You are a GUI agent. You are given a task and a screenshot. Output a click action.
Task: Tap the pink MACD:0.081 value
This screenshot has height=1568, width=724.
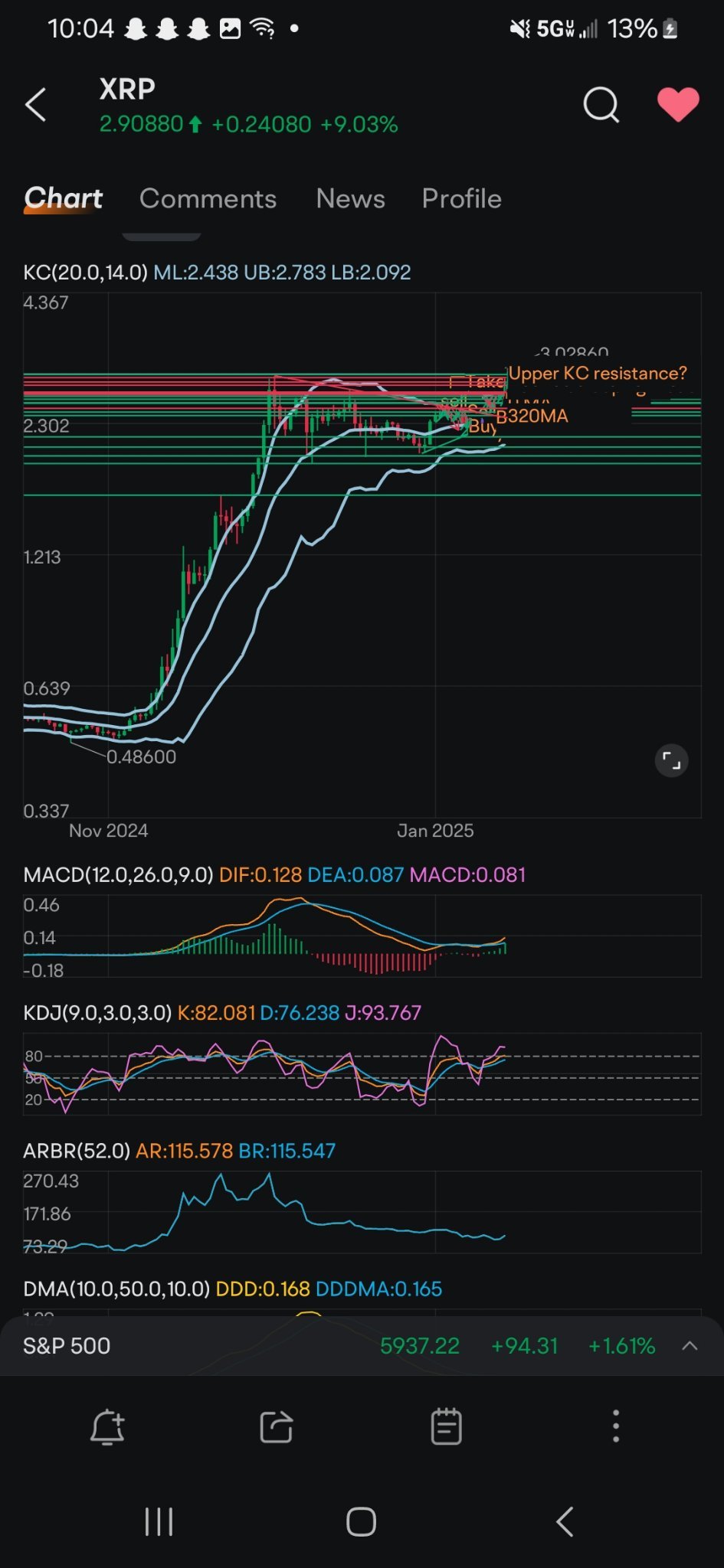pos(467,875)
